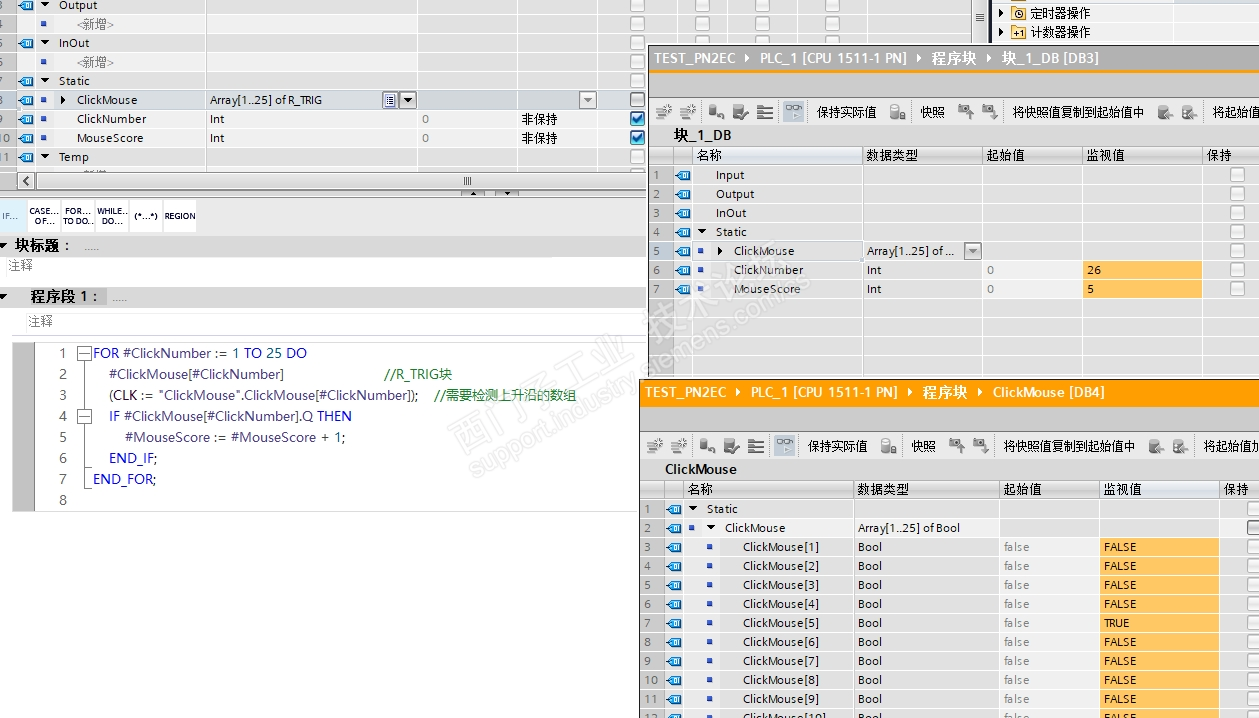Image resolution: width=1259 pixels, height=718 pixels.
Task: Click snapshot upload icon after 快照 in 块_1_DB
Action: [965, 112]
